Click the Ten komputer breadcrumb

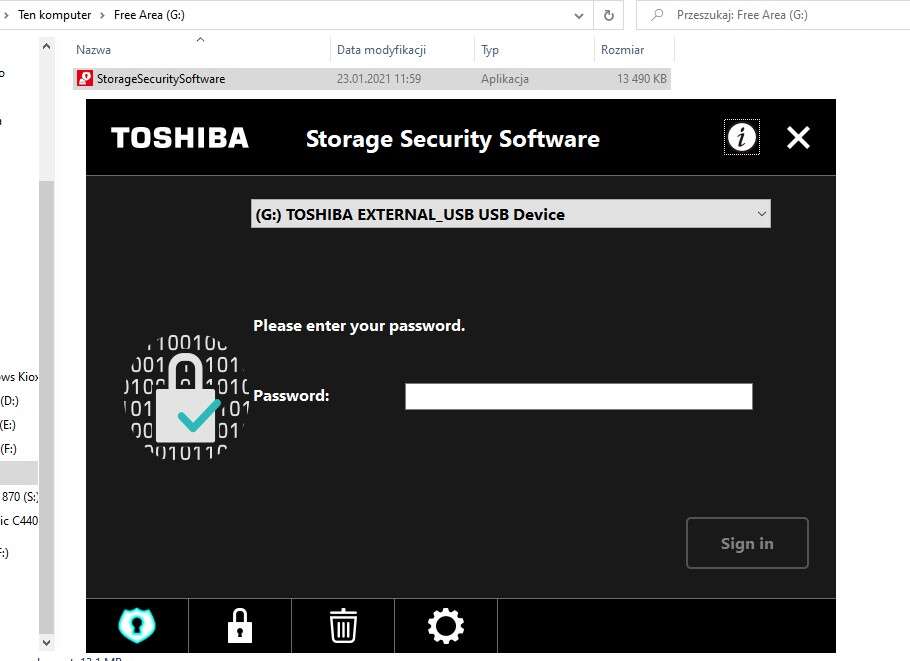[x=54, y=15]
